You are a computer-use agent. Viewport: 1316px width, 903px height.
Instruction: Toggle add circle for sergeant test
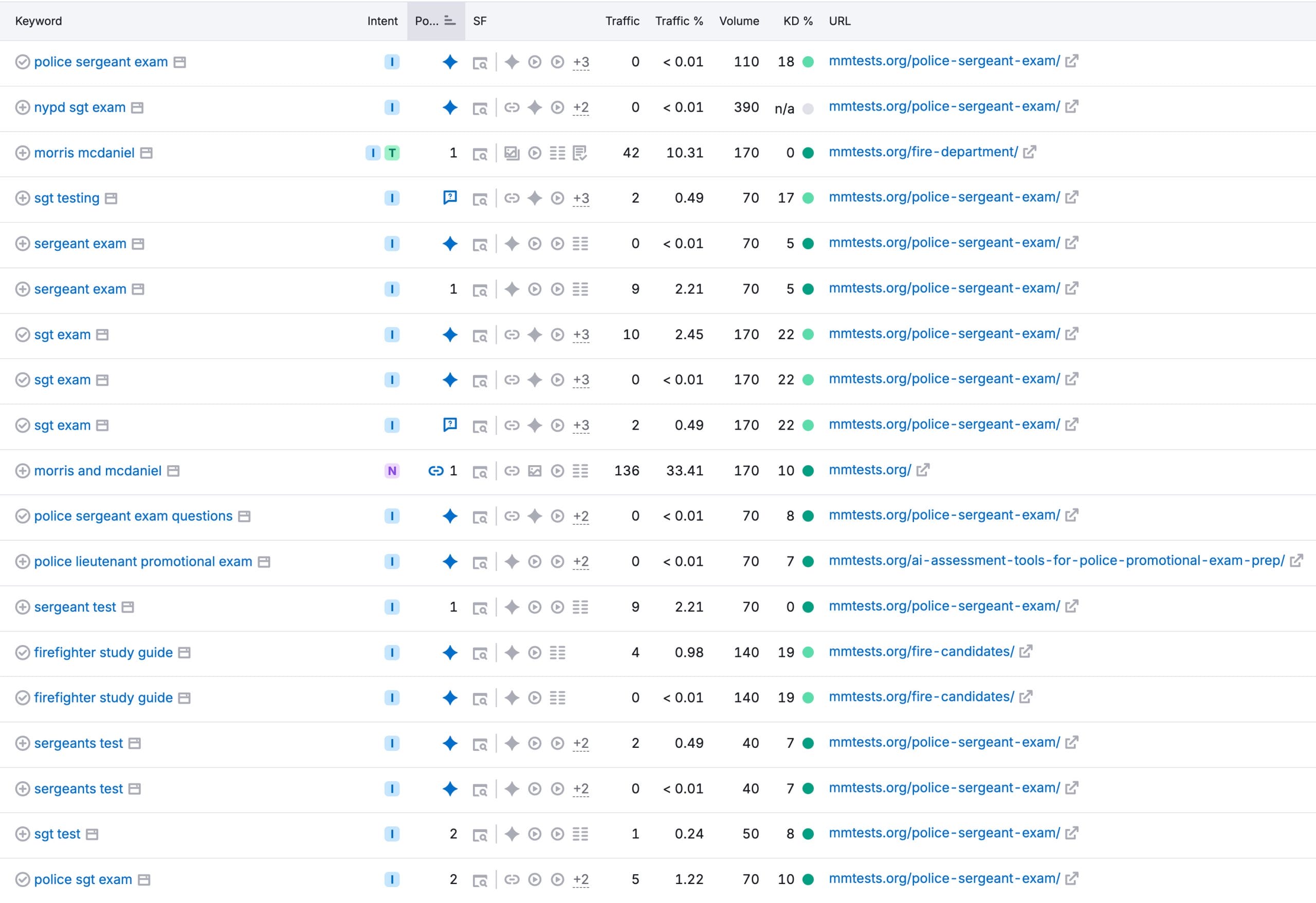[22, 607]
